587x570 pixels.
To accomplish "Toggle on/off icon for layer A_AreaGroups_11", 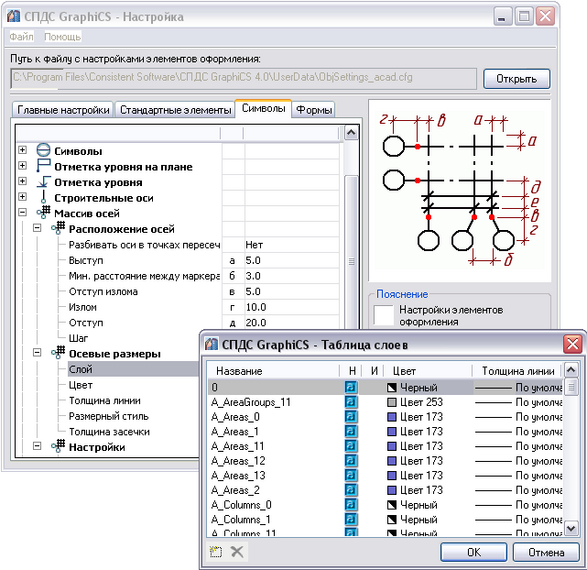I will point(351,402).
